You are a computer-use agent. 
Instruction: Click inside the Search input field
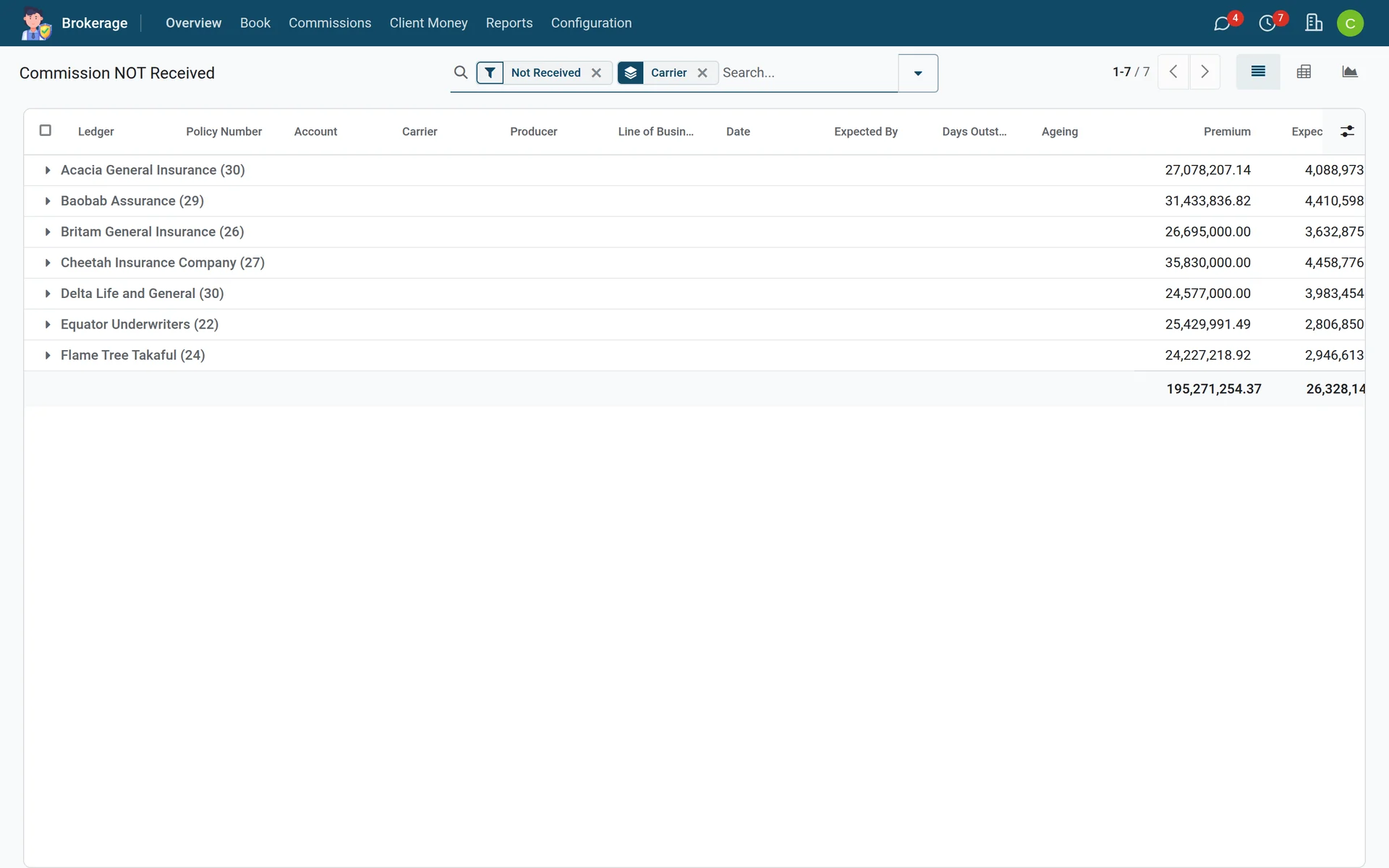(x=808, y=72)
